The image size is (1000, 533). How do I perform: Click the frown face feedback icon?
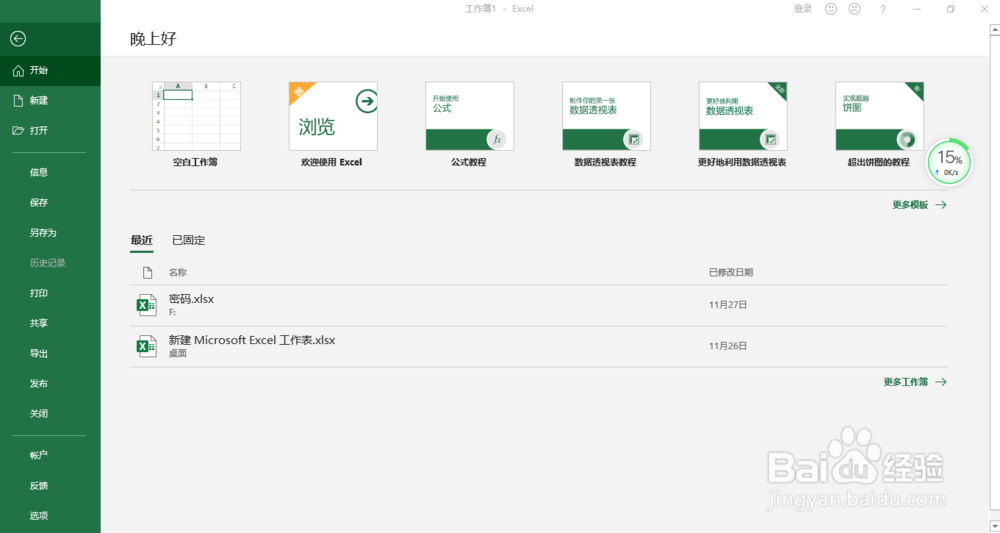tap(855, 9)
